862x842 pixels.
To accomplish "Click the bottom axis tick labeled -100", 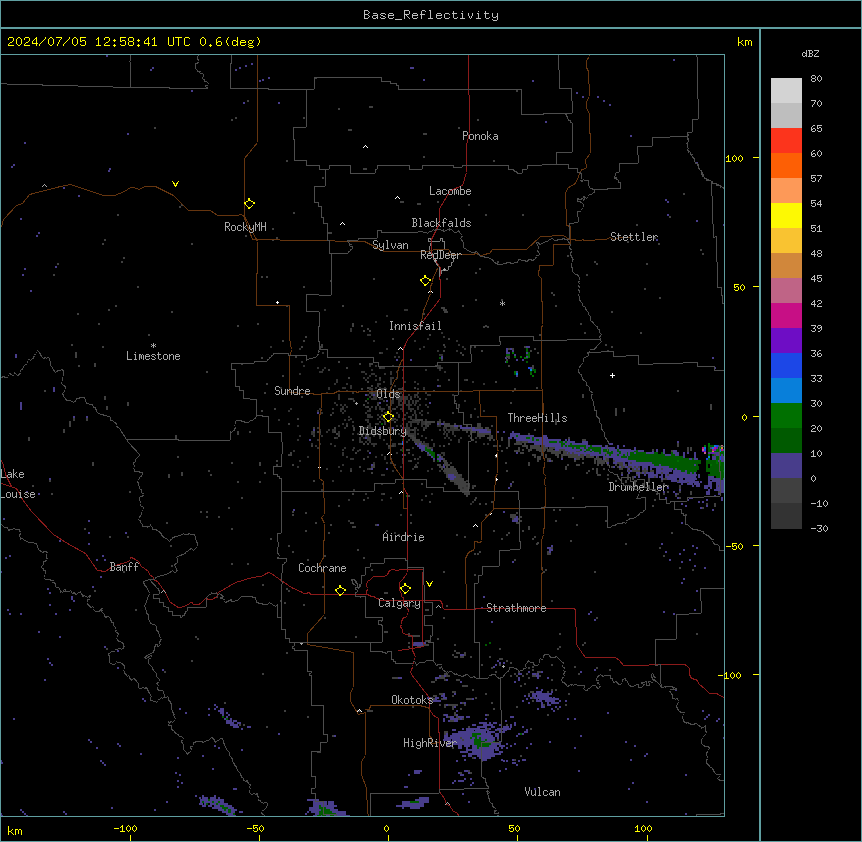I will pyautogui.click(x=125, y=828).
